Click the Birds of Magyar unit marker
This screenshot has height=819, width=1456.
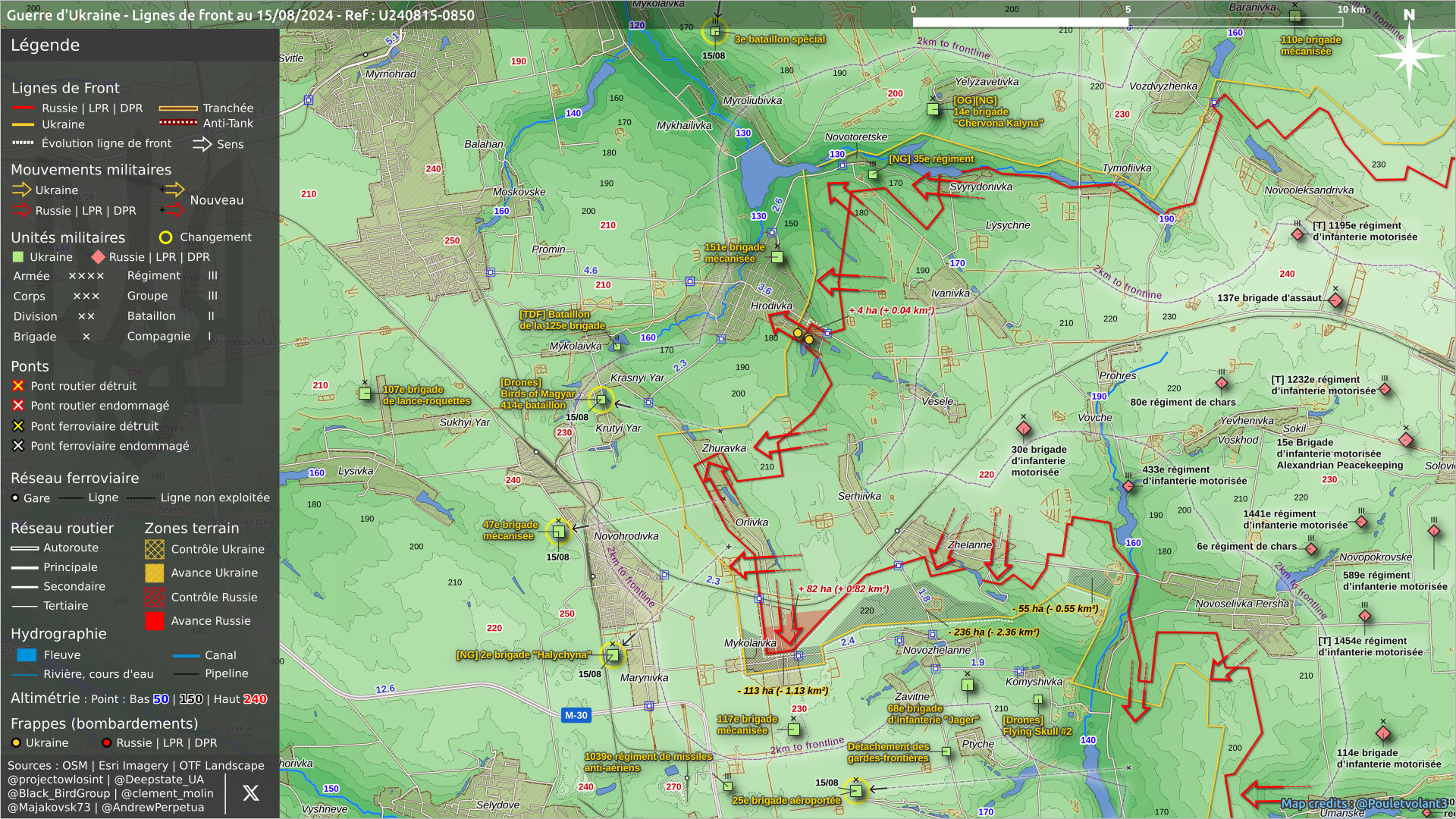(601, 399)
